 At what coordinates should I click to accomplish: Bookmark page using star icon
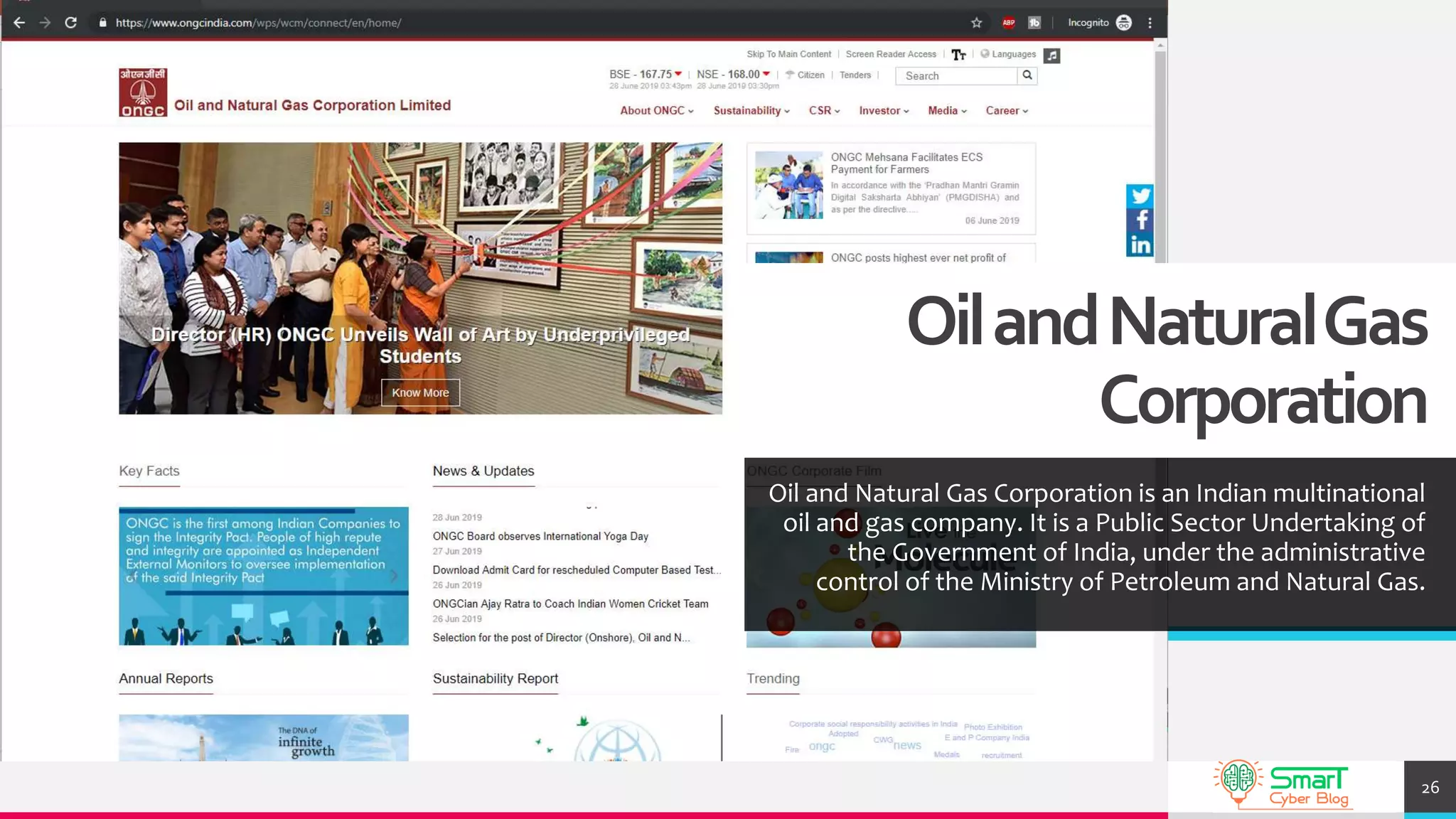tap(976, 23)
